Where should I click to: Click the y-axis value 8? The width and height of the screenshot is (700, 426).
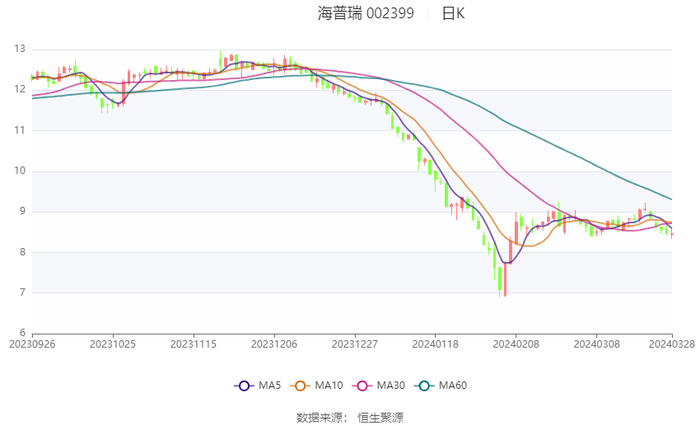(x=22, y=252)
